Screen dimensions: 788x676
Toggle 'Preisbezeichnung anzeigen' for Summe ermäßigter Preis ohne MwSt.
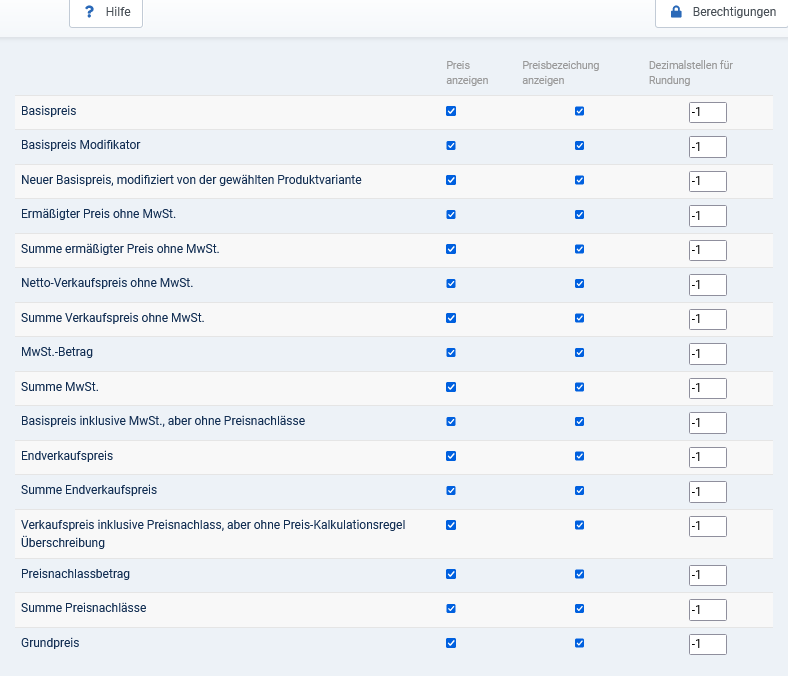pos(579,249)
